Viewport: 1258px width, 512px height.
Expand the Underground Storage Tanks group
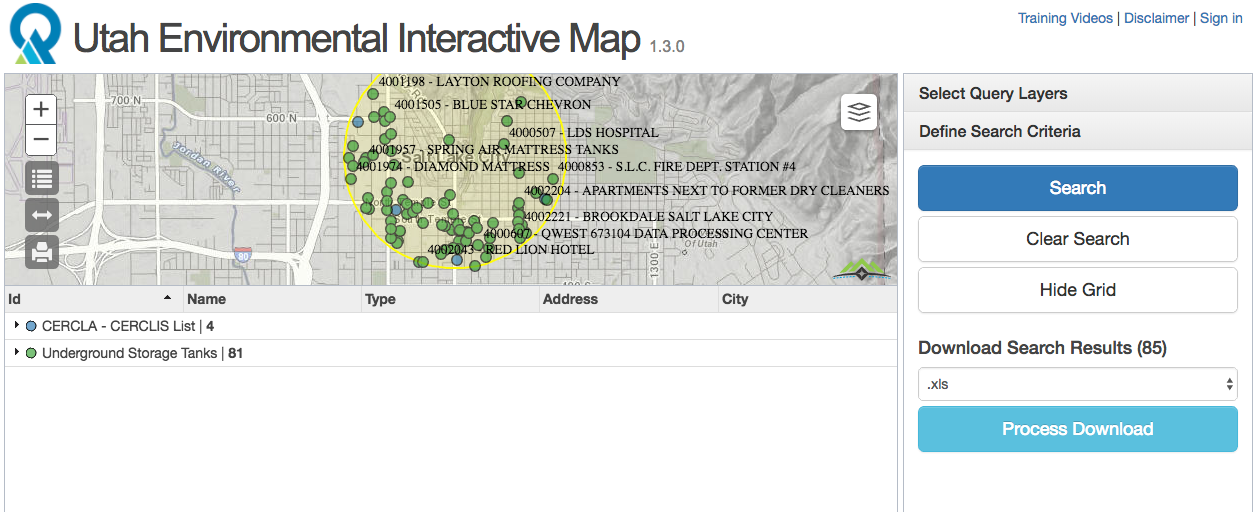click(x=17, y=353)
